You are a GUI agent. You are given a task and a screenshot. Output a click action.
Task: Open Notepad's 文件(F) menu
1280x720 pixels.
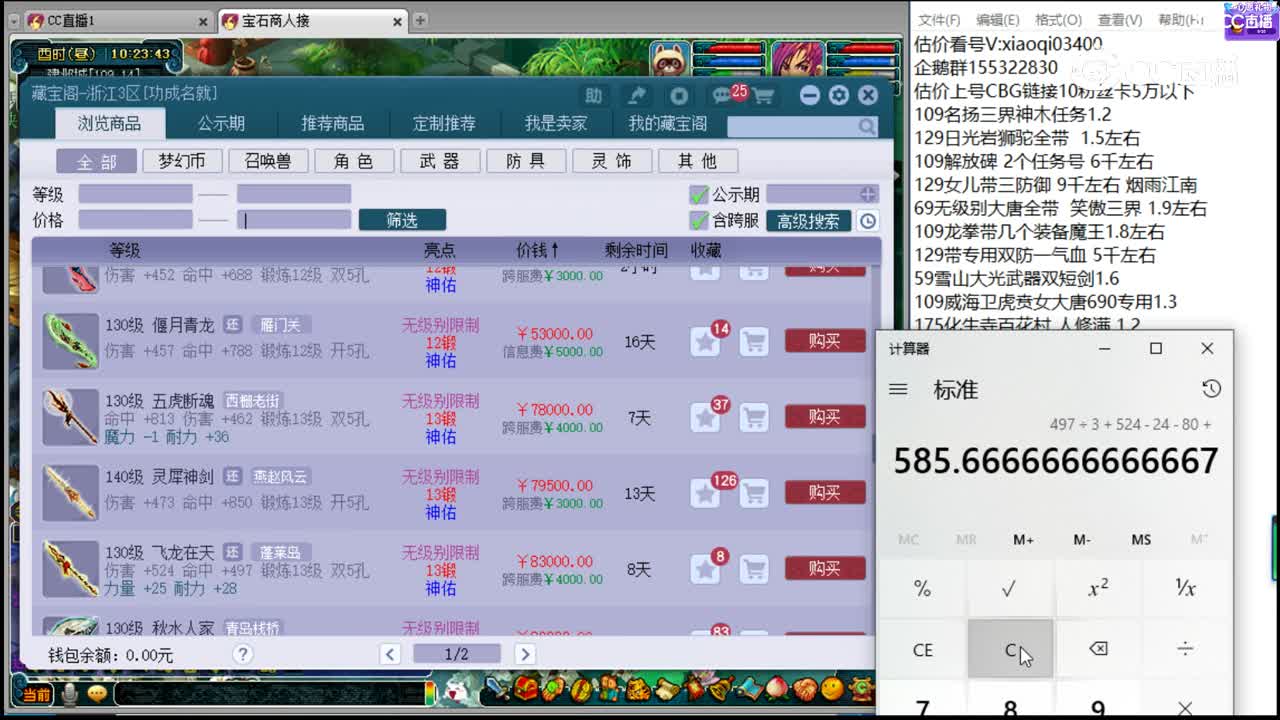[x=939, y=20]
